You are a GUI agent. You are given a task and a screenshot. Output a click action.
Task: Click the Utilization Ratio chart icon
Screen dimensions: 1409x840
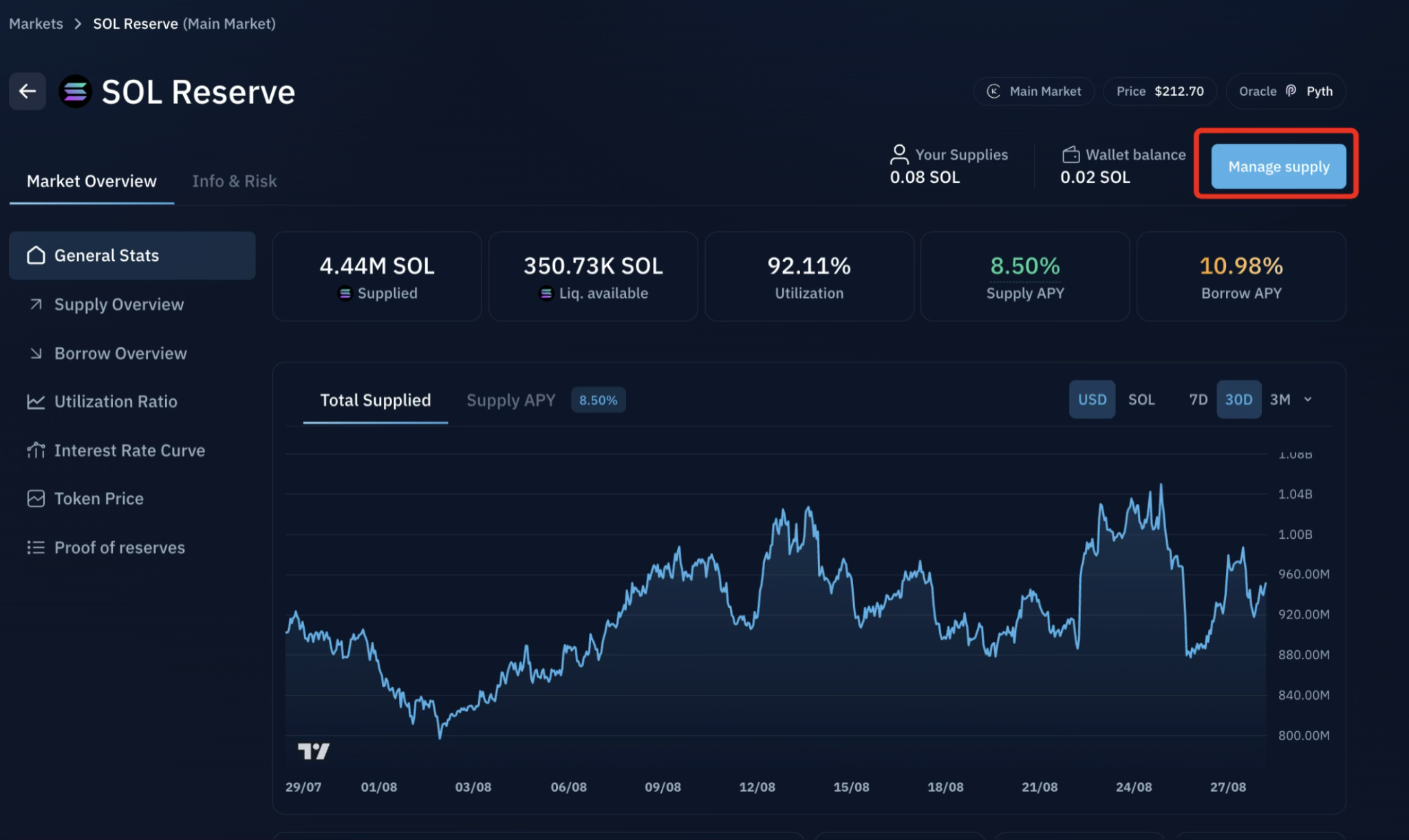pyautogui.click(x=36, y=402)
